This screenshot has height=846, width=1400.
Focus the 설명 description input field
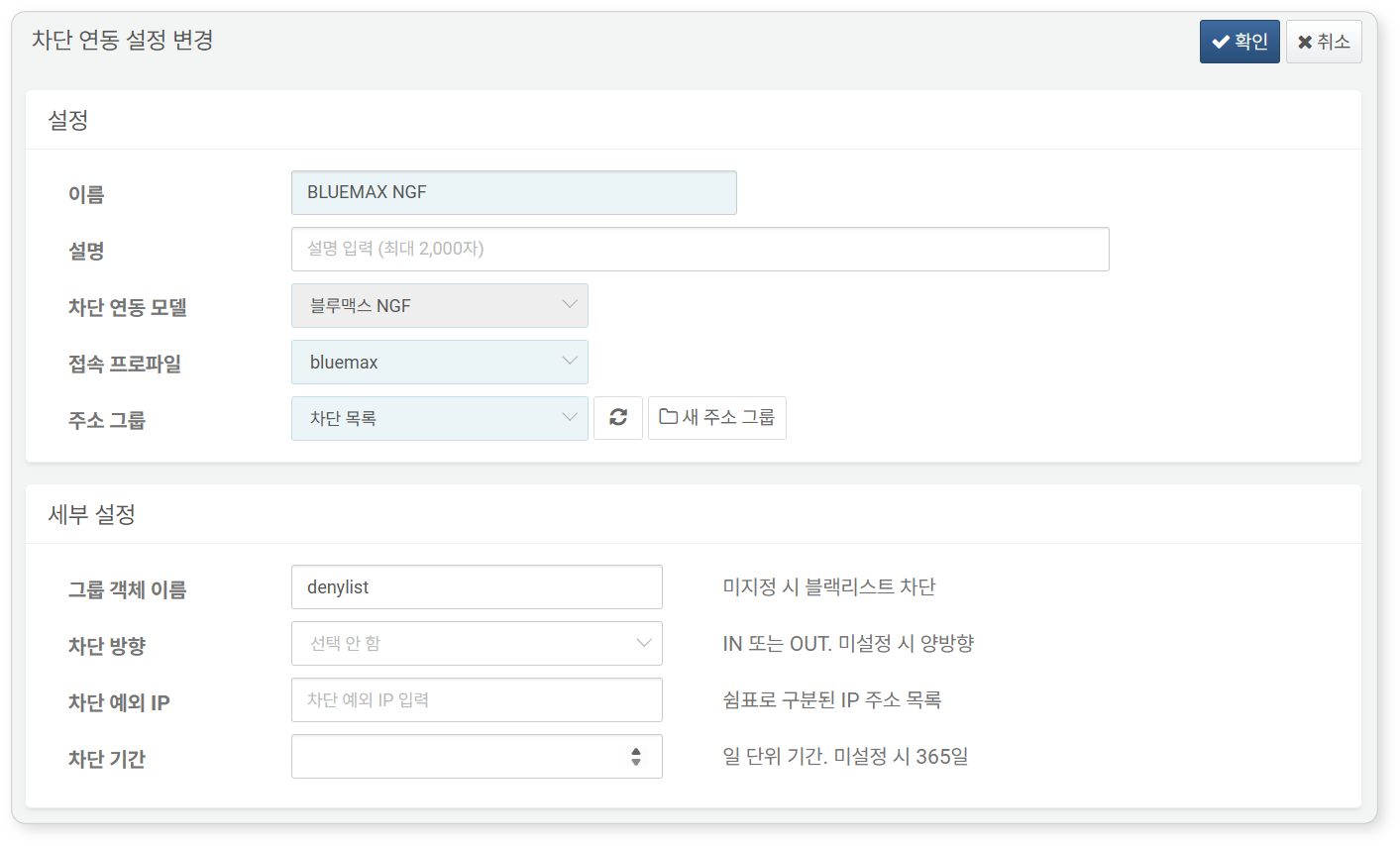tap(700, 249)
